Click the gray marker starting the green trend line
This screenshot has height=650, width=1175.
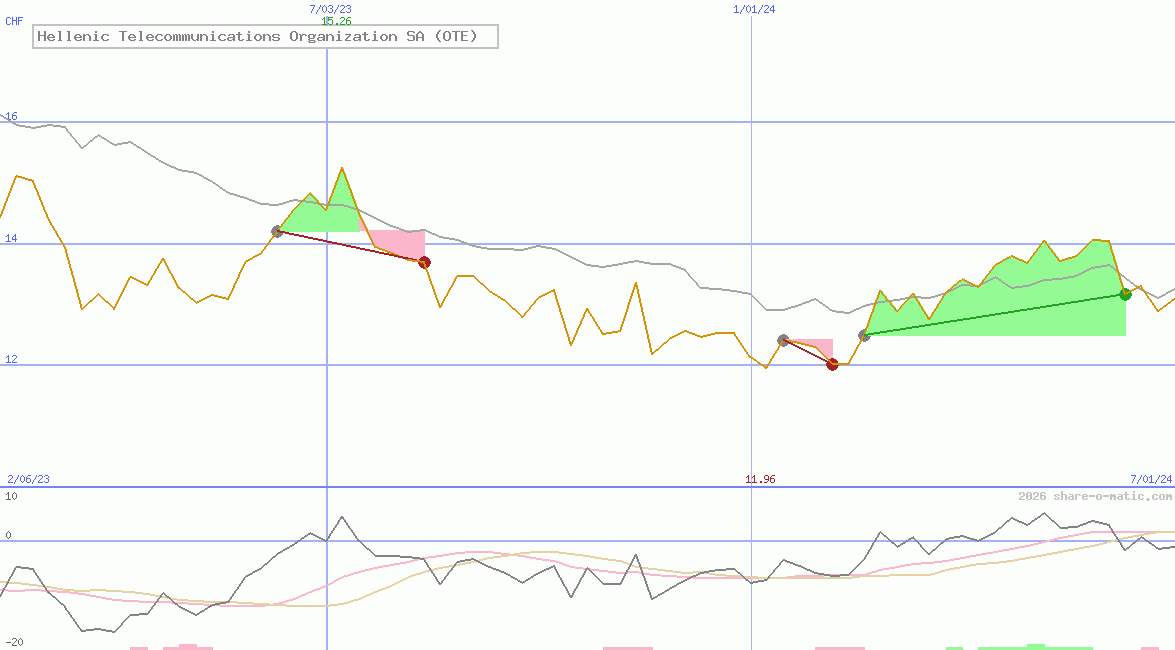coord(864,335)
